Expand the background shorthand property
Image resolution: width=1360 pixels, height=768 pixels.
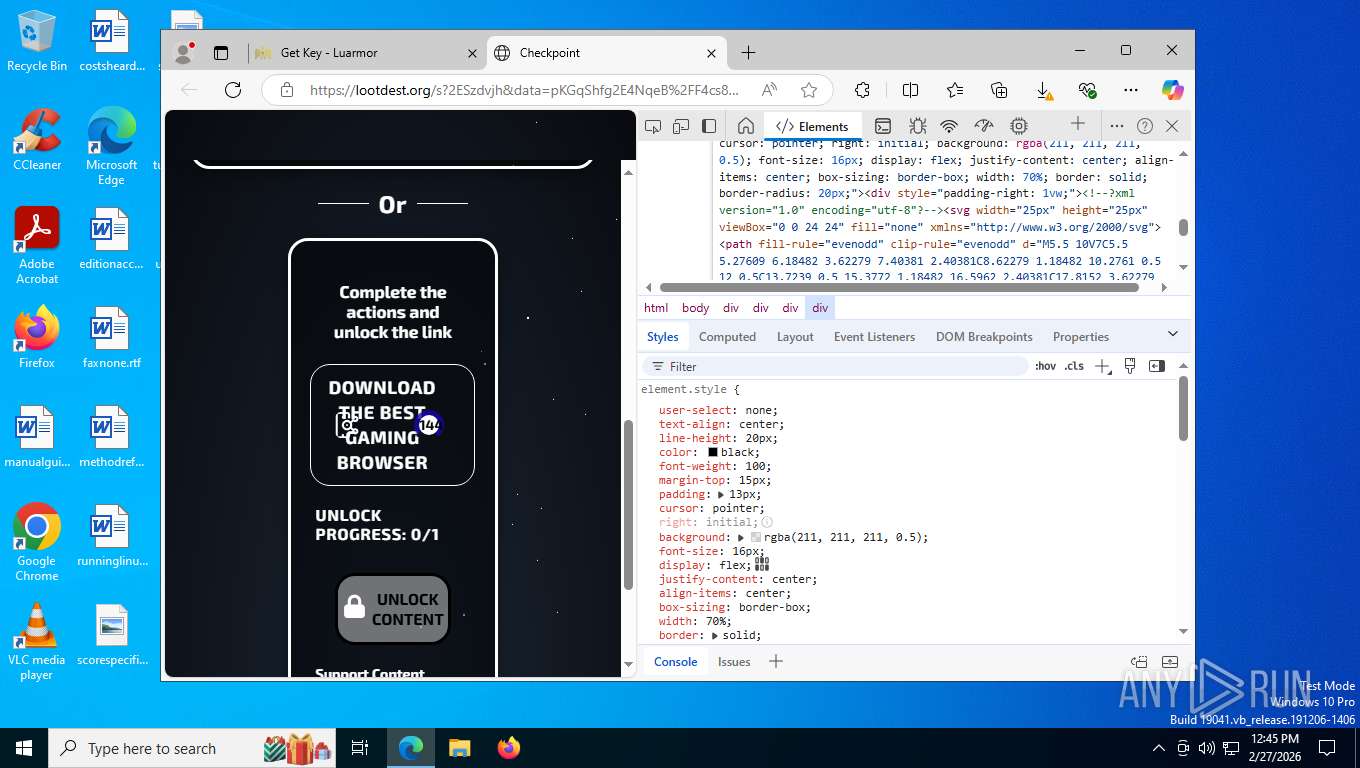pyautogui.click(x=742, y=537)
